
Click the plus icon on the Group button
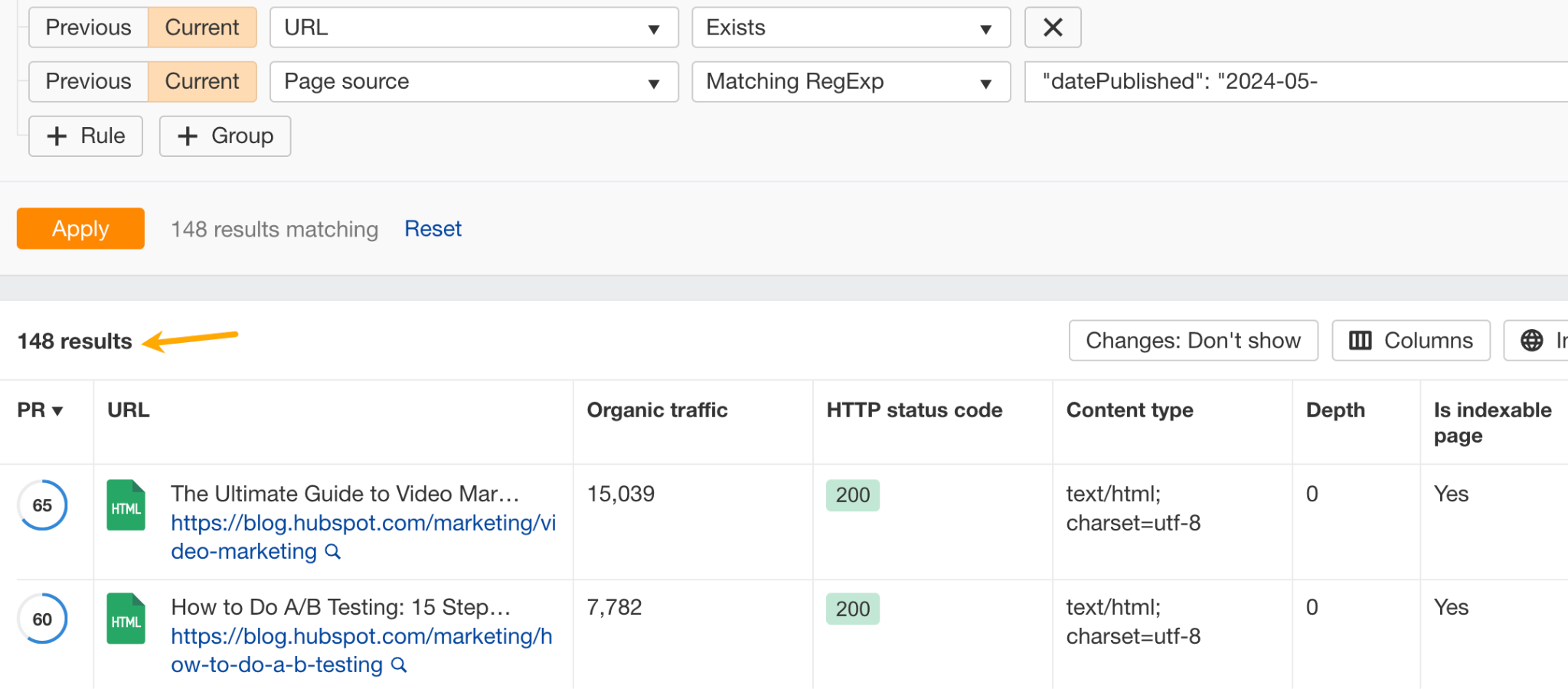[187, 136]
